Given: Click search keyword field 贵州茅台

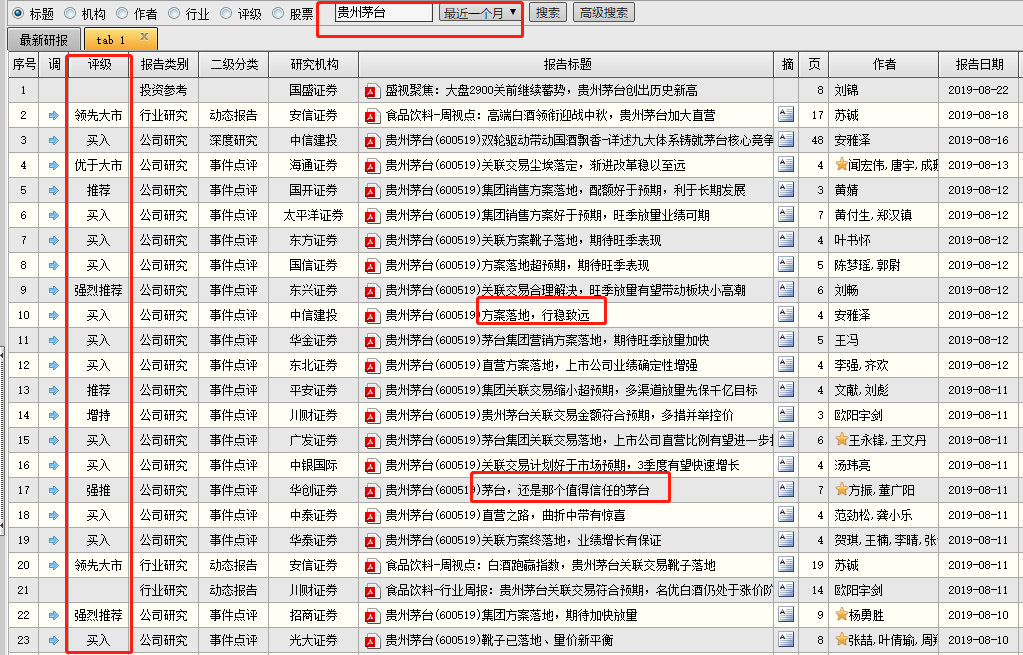Looking at the screenshot, I should 384,12.
